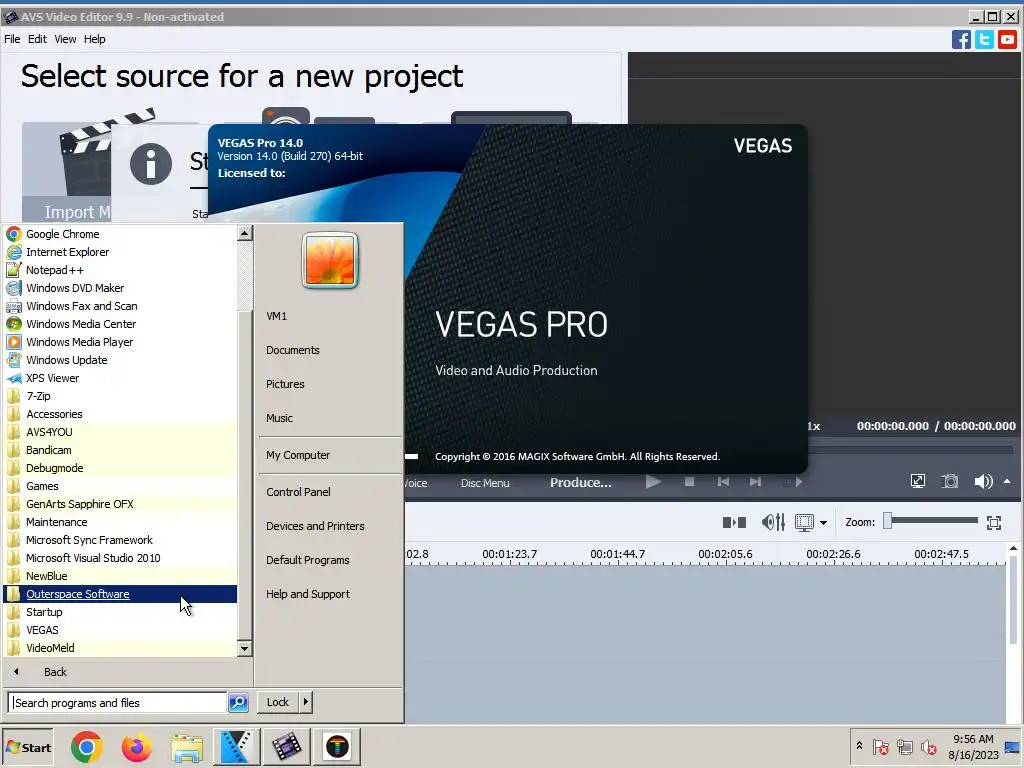This screenshot has width=1024, height=768.
Task: Open Windows Fax and Scan
Action: coord(120,306)
